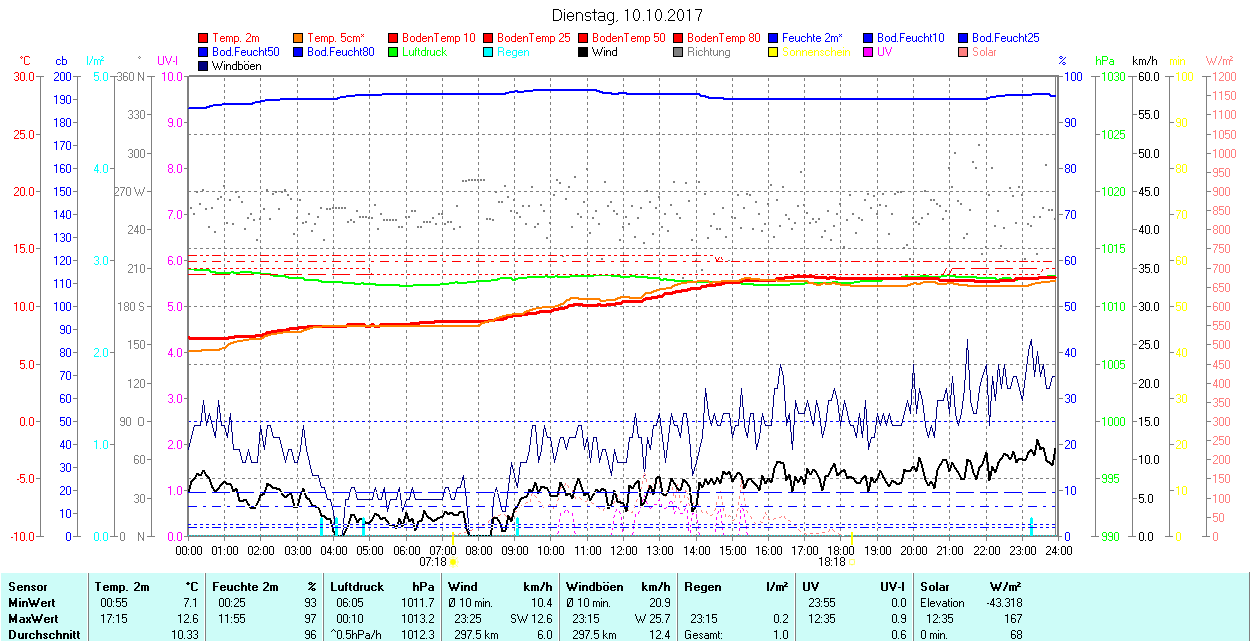The width and height of the screenshot is (1250, 641).
Task: Click the 10 min wind value '10.4'
Action: coord(541,603)
